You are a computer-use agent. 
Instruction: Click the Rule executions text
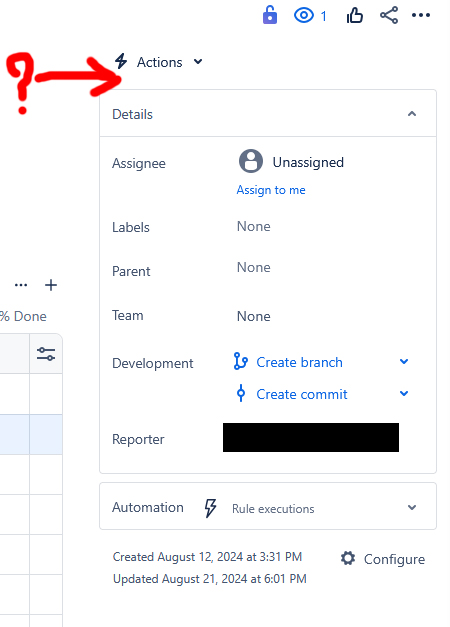(x=273, y=509)
